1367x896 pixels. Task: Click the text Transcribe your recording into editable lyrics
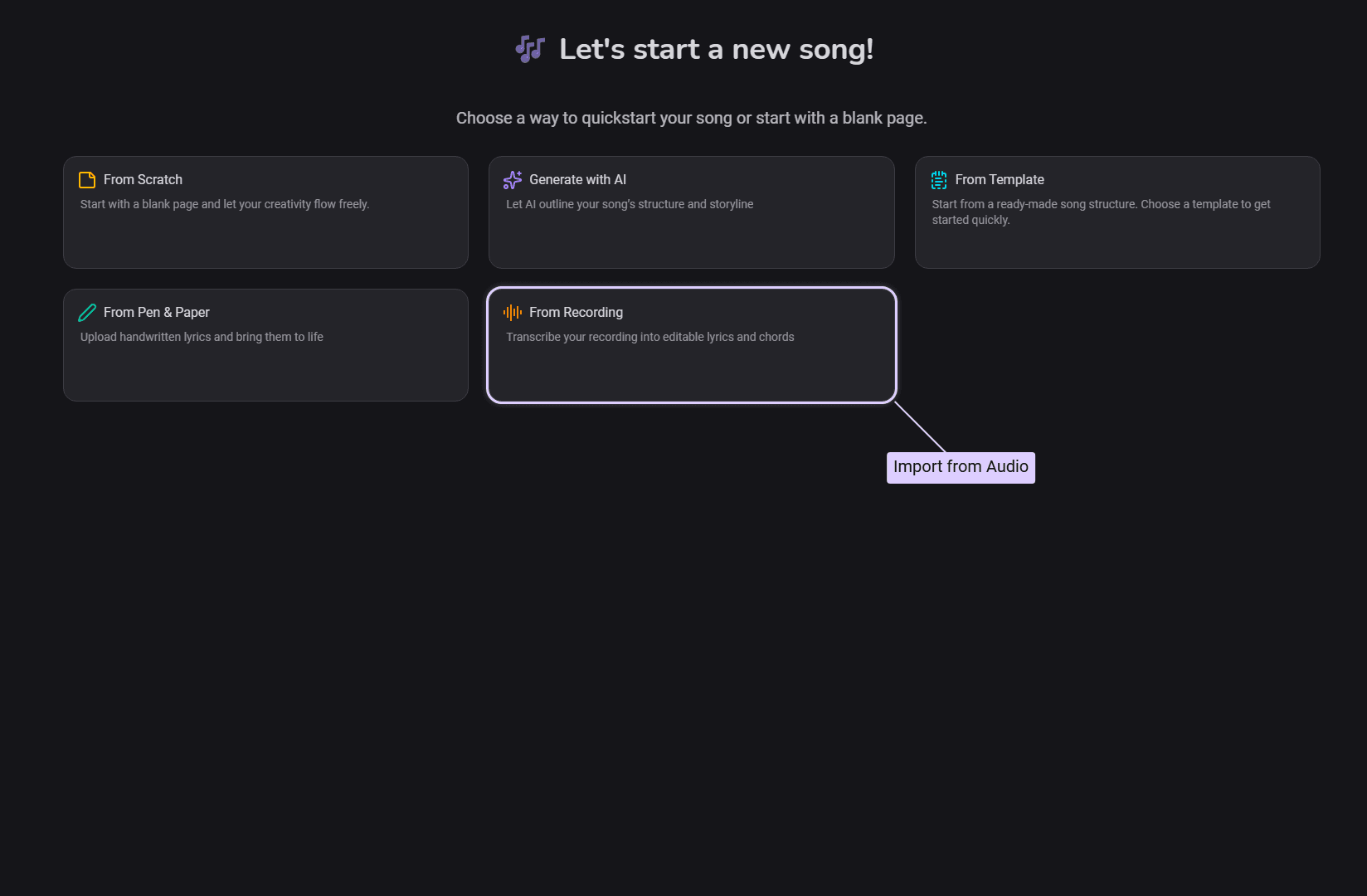(x=650, y=337)
